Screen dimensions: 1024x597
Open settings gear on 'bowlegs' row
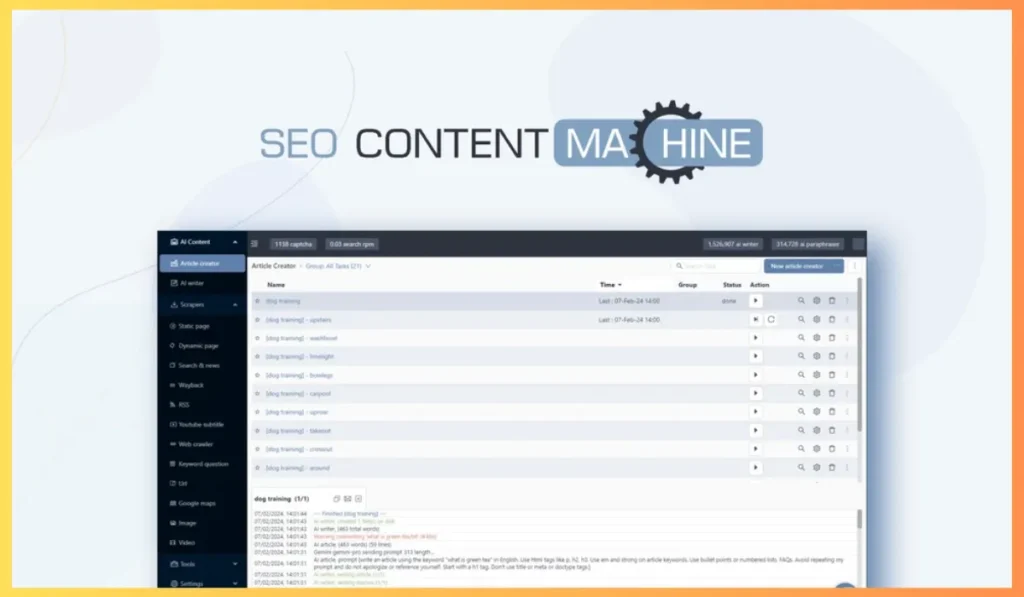pyautogui.click(x=816, y=375)
